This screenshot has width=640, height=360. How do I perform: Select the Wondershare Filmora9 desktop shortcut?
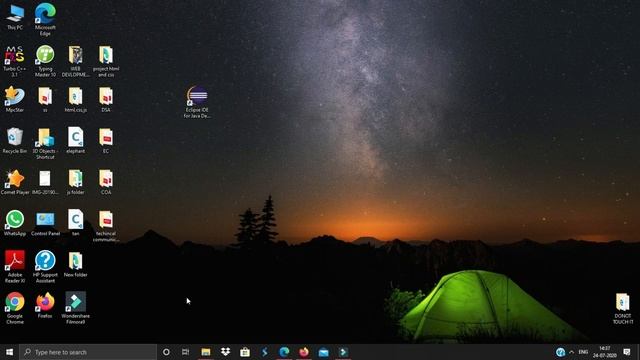(x=76, y=308)
